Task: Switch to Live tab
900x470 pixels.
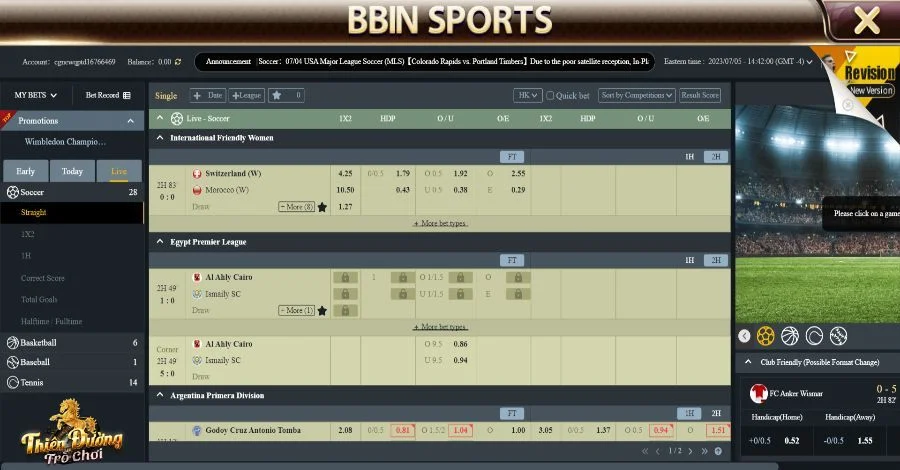Action: click(x=119, y=171)
